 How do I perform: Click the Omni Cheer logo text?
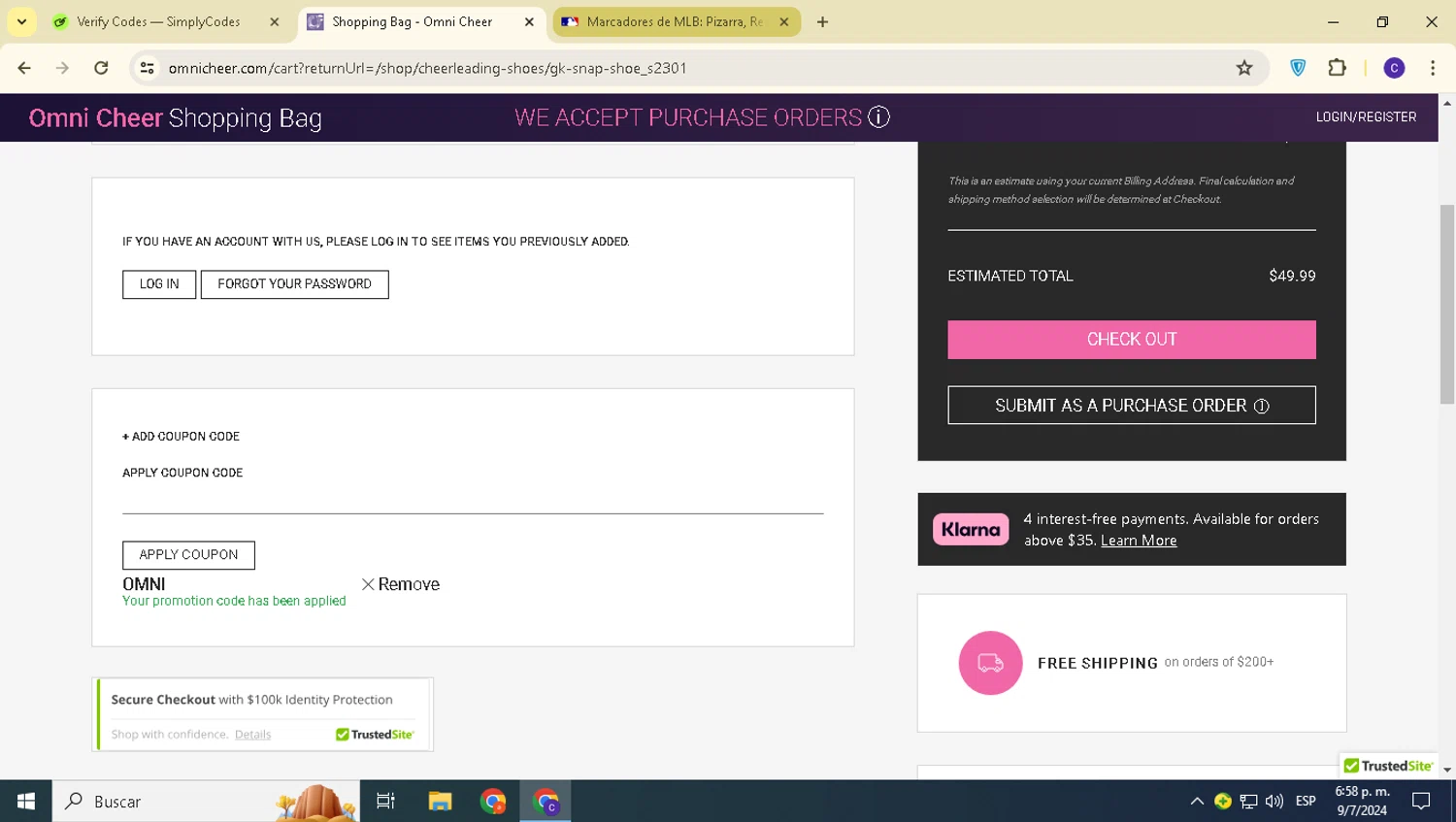(95, 117)
